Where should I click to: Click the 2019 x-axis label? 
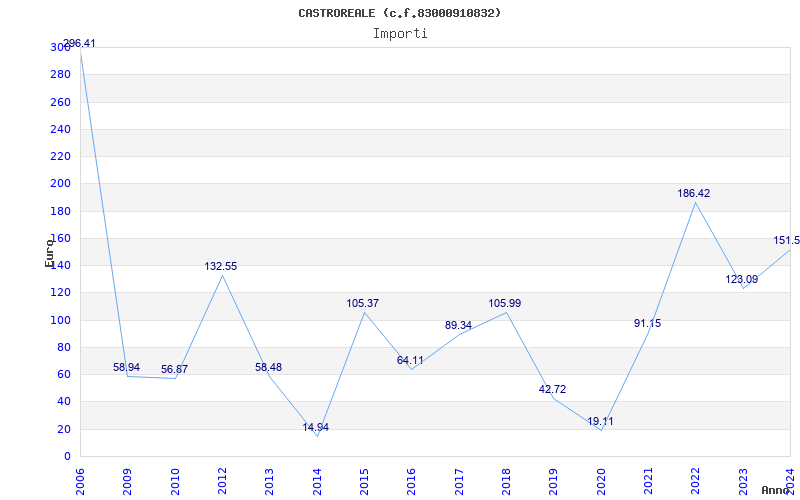tap(554, 482)
